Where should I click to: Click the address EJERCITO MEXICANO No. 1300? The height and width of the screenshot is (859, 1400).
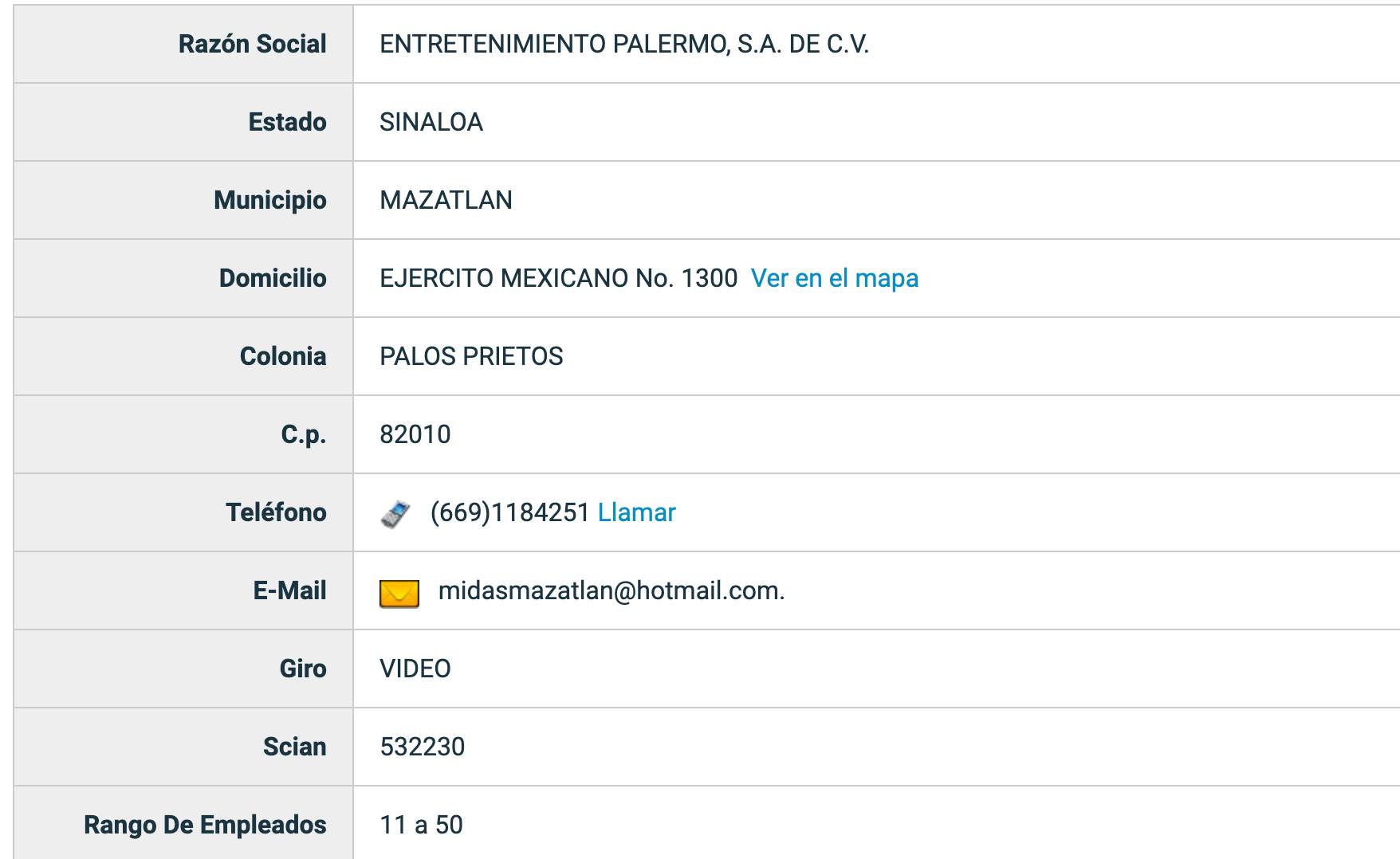click(558, 278)
